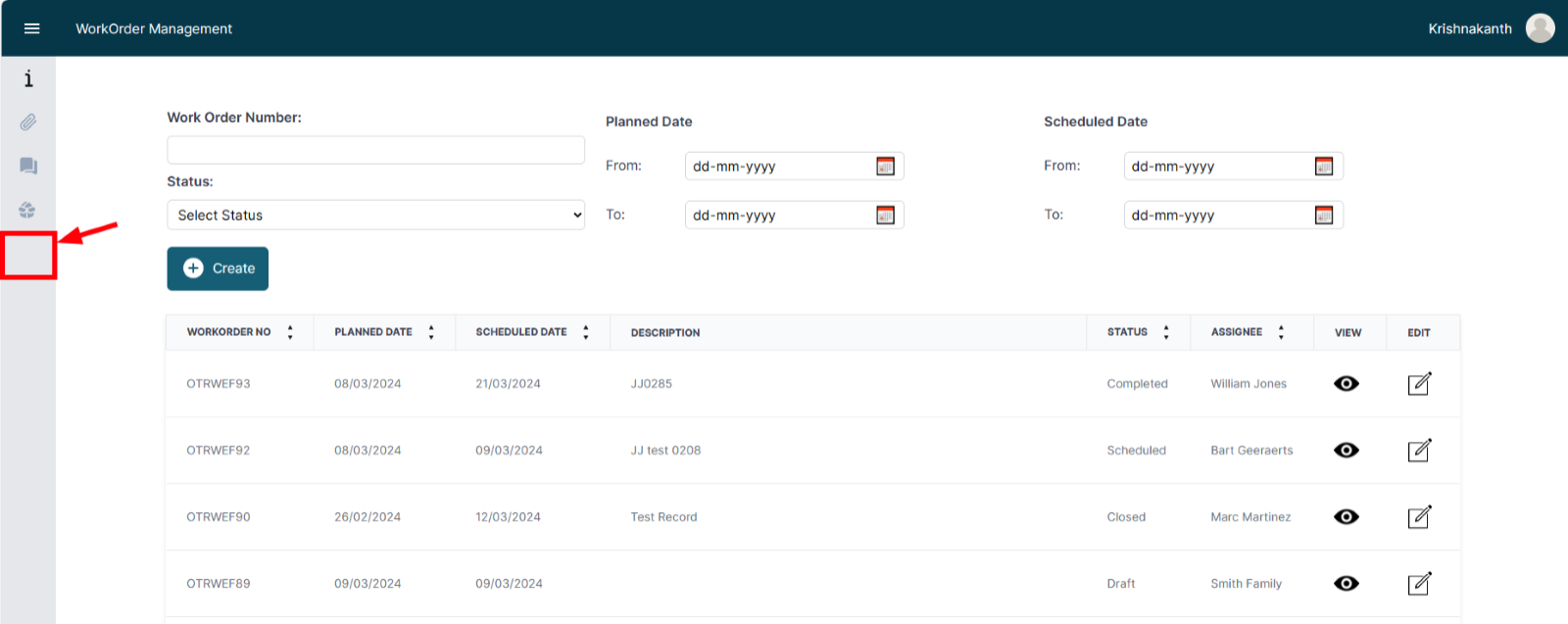This screenshot has width=1568, height=624.
Task: Expand the Select Status dropdown
Action: click(375, 216)
